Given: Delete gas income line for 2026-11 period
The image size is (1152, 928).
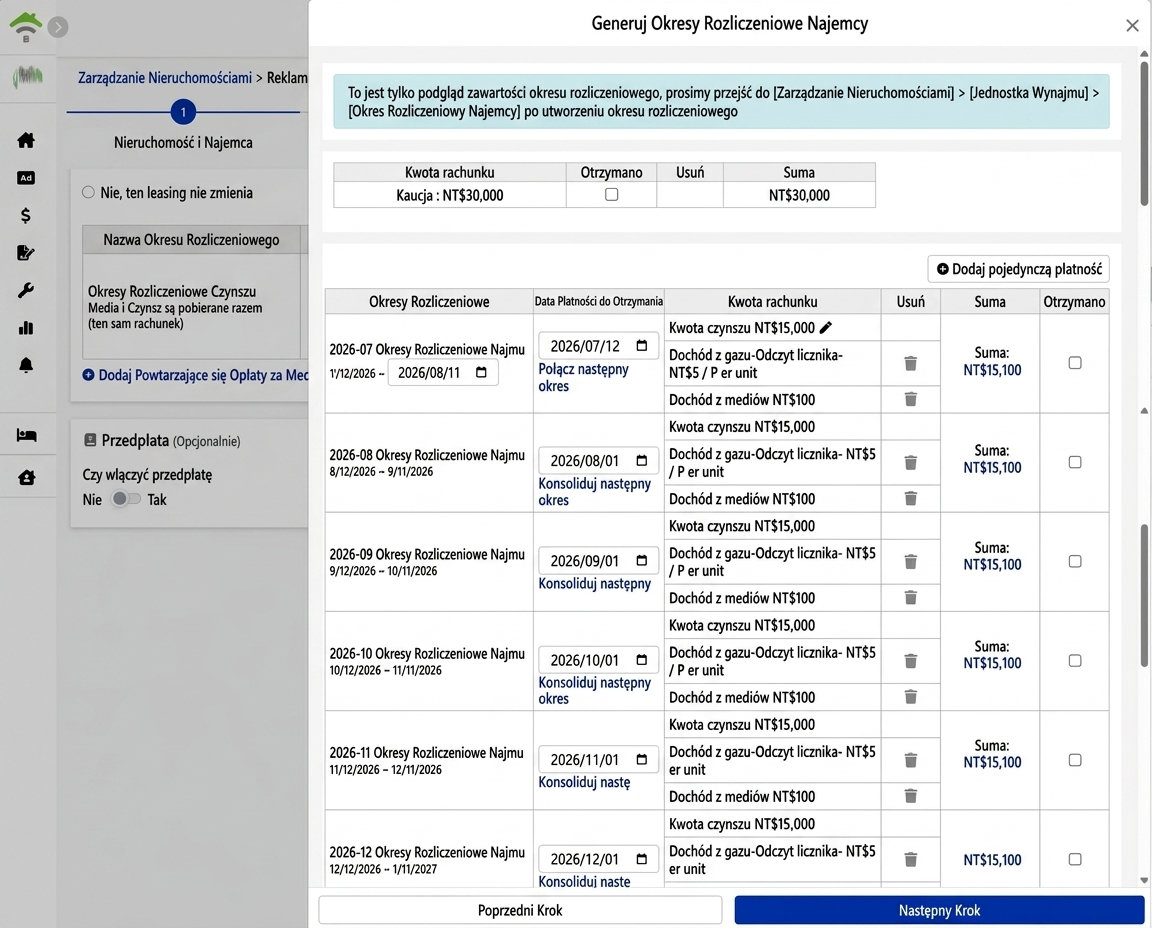Looking at the screenshot, I should pyautogui.click(x=910, y=760).
